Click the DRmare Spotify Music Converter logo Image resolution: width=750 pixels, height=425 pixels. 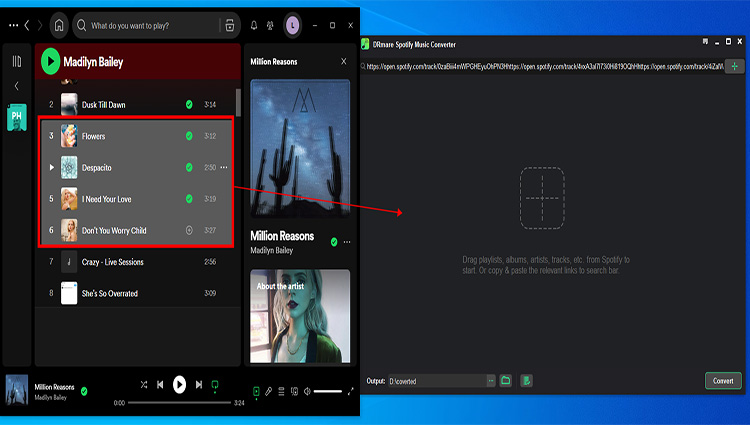(x=365, y=44)
